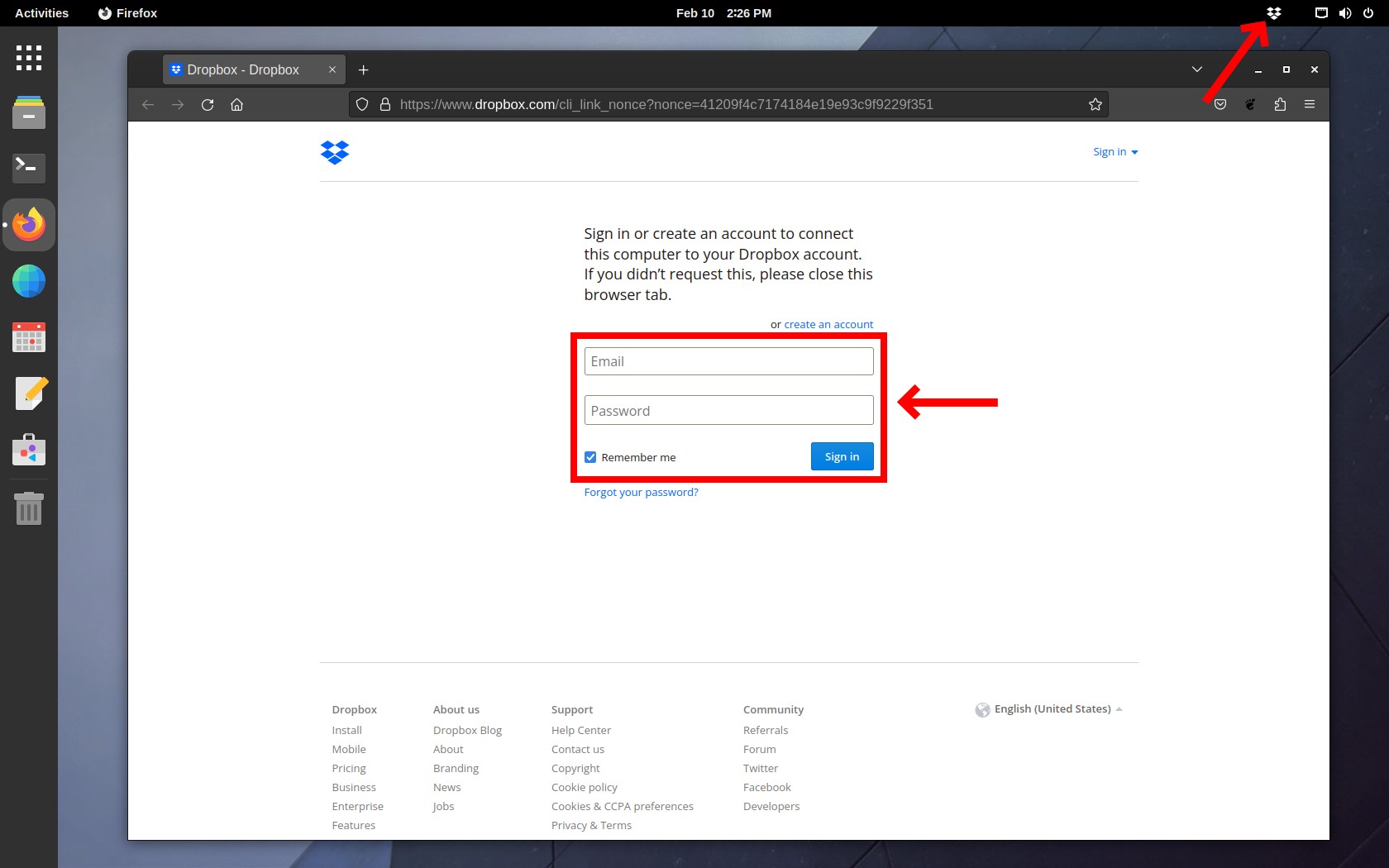Open the About footer link

(448, 750)
